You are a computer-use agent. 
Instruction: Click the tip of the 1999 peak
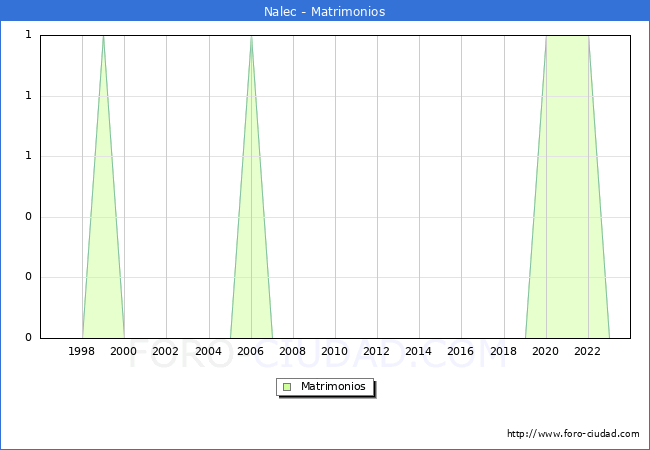(103, 37)
